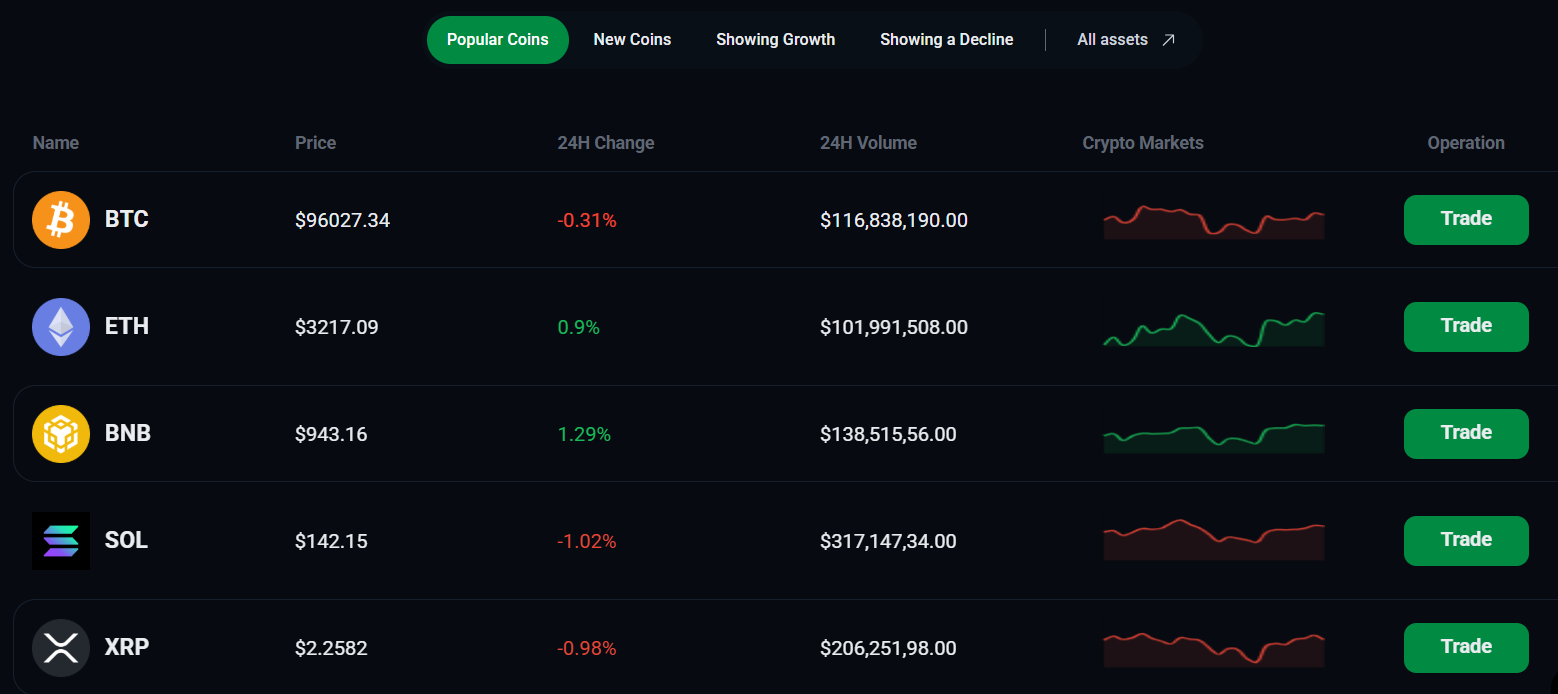Click the BTC price sparkline chart
The width and height of the screenshot is (1558, 694).
coord(1213,222)
